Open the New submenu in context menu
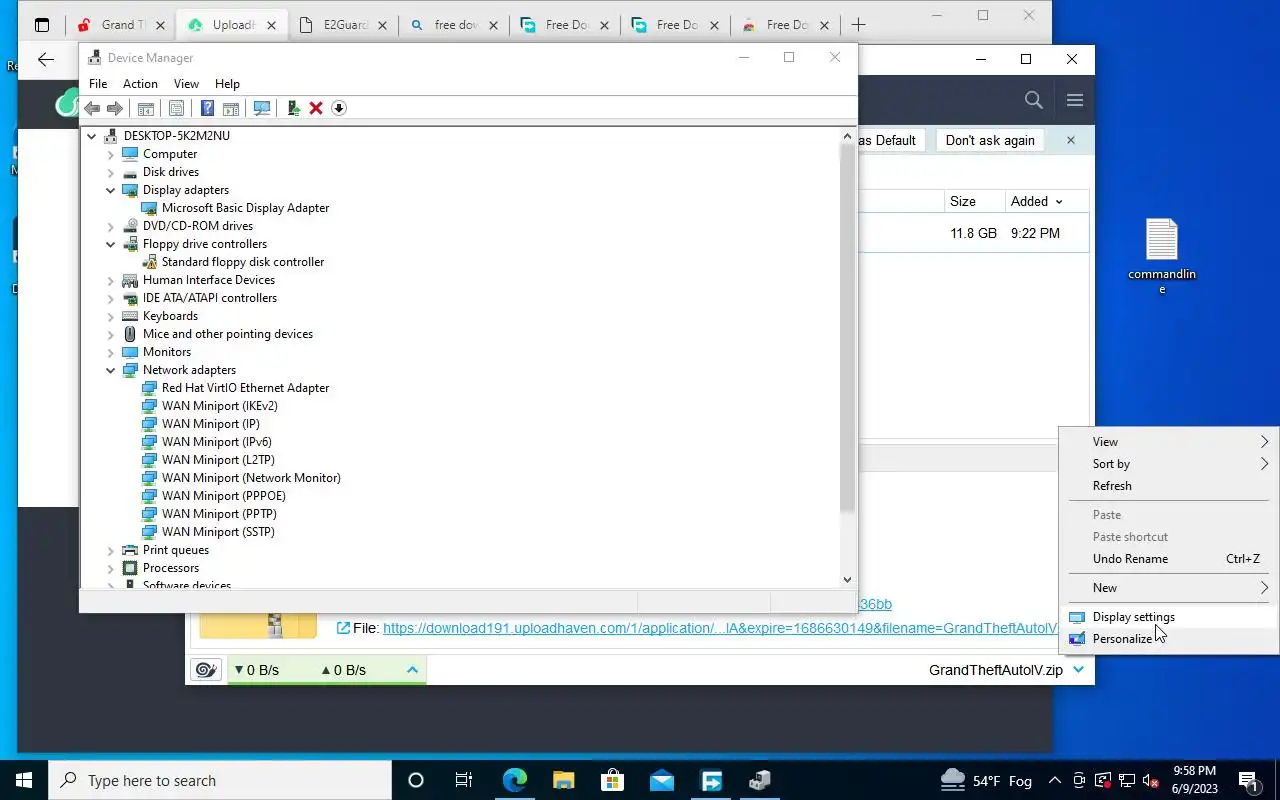Image resolution: width=1280 pixels, height=800 pixels. (x=1168, y=588)
